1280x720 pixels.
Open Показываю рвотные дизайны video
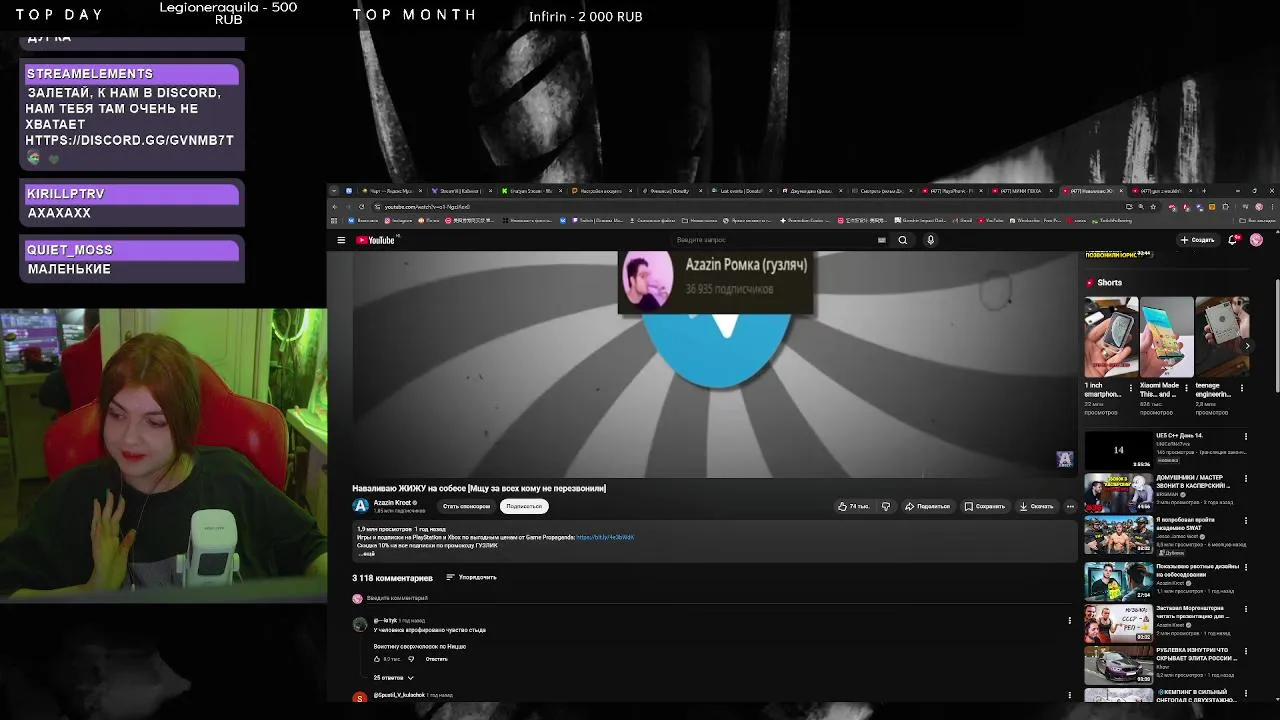[1118, 580]
